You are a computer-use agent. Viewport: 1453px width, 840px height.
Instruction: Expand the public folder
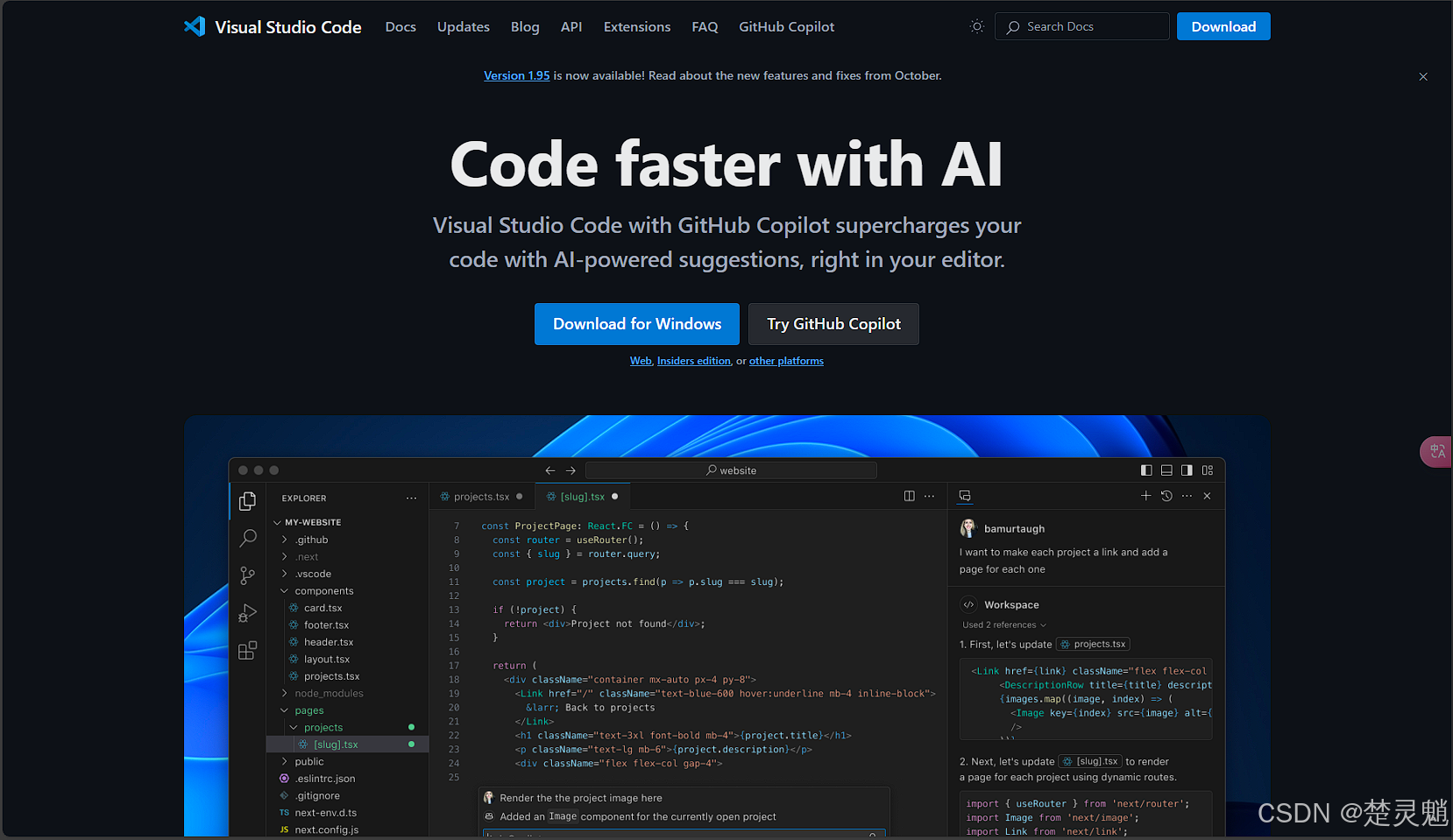click(x=284, y=762)
